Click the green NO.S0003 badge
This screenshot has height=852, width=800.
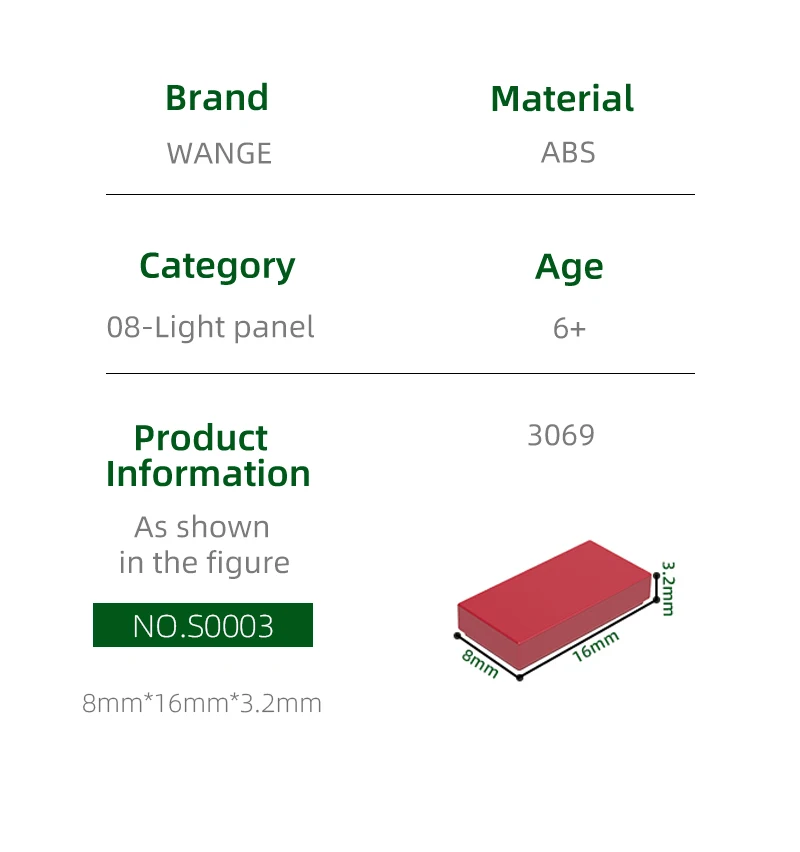pyautogui.click(x=203, y=626)
